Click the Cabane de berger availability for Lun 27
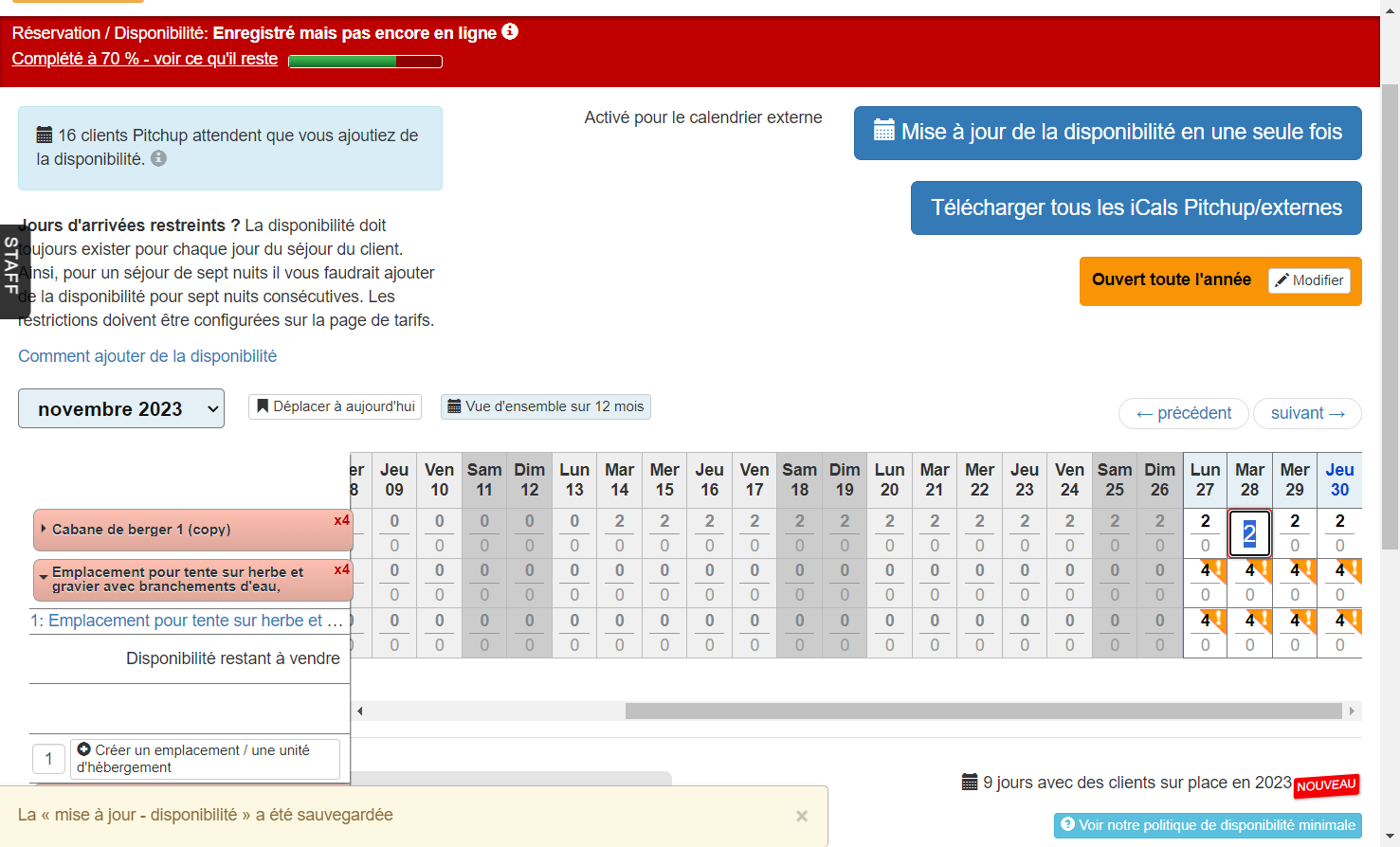The height and width of the screenshot is (847, 1400). [x=1205, y=522]
